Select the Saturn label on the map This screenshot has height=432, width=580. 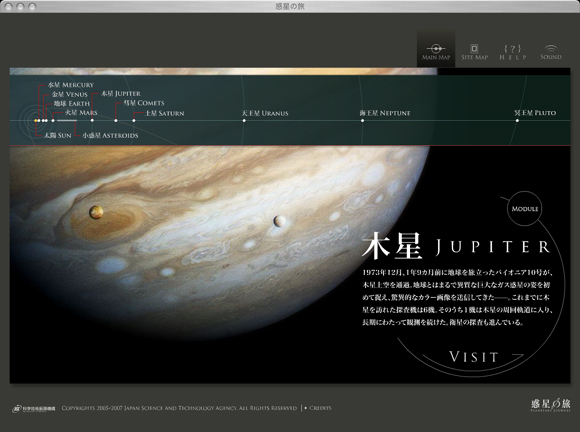point(164,113)
